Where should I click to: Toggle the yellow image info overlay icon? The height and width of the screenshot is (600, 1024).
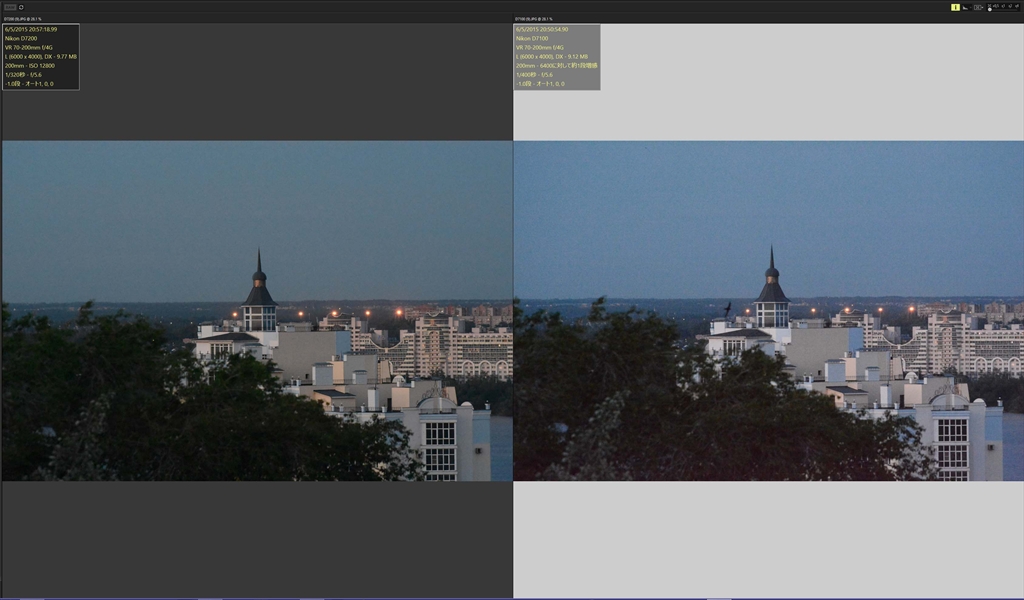tap(955, 7)
